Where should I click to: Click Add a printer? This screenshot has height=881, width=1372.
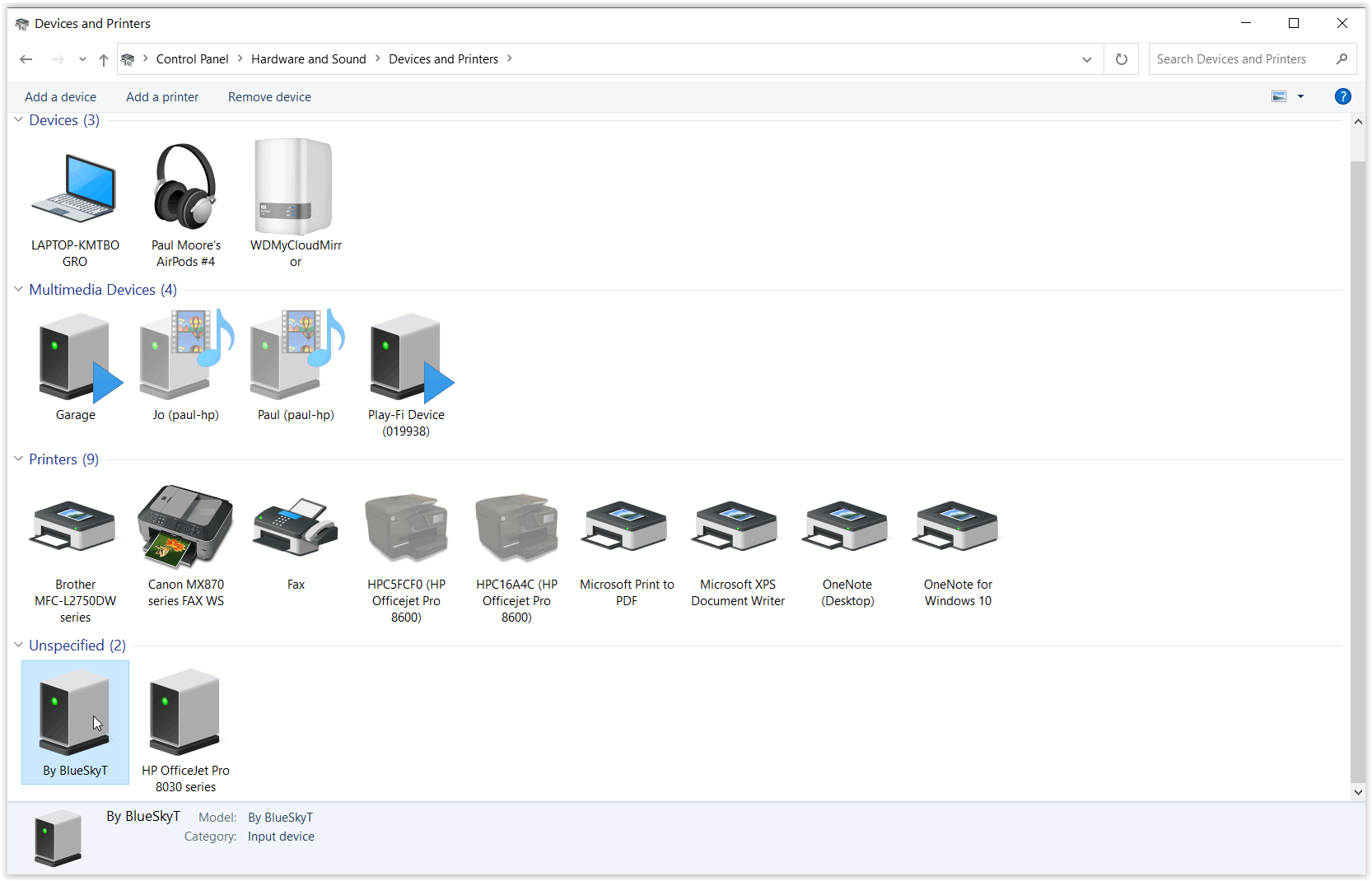(162, 97)
